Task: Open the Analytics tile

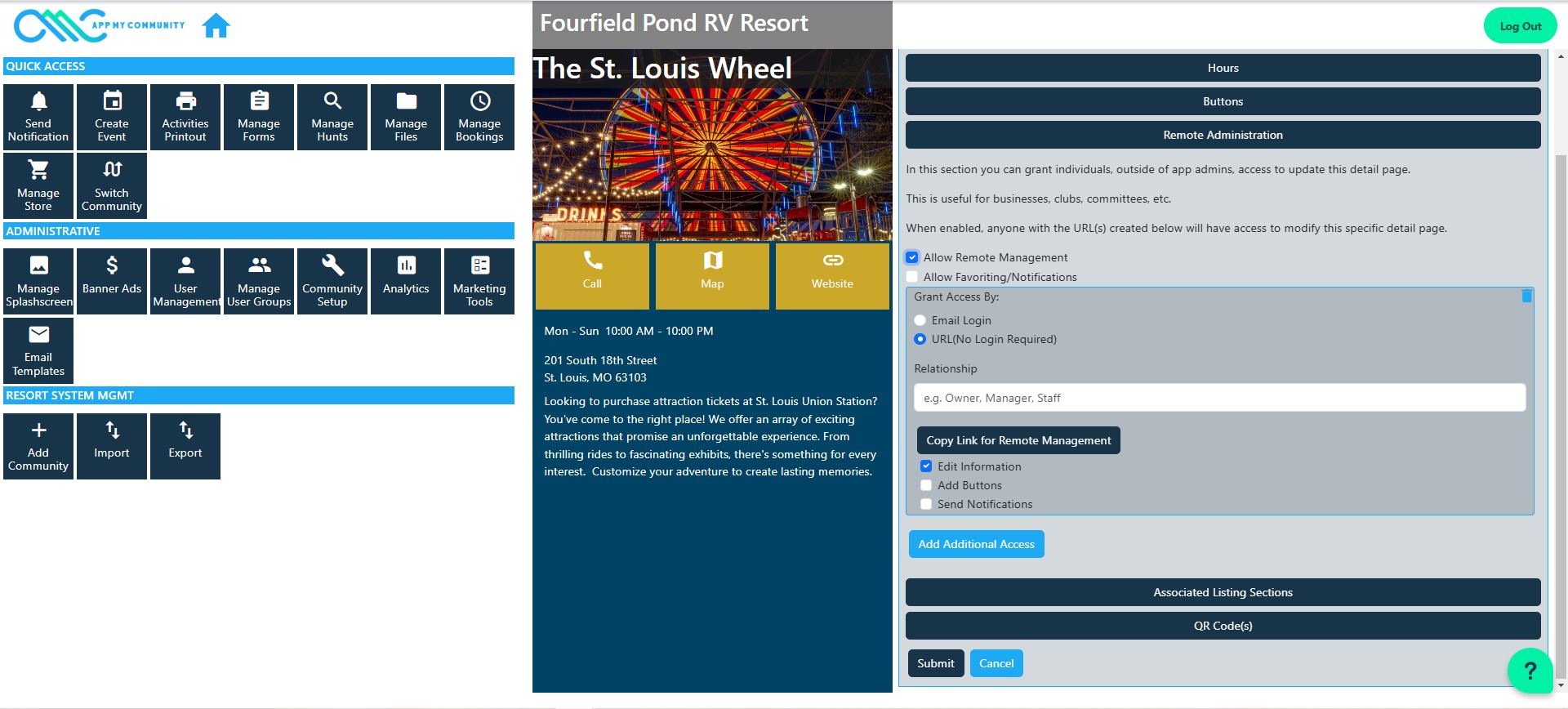Action: 406,282
